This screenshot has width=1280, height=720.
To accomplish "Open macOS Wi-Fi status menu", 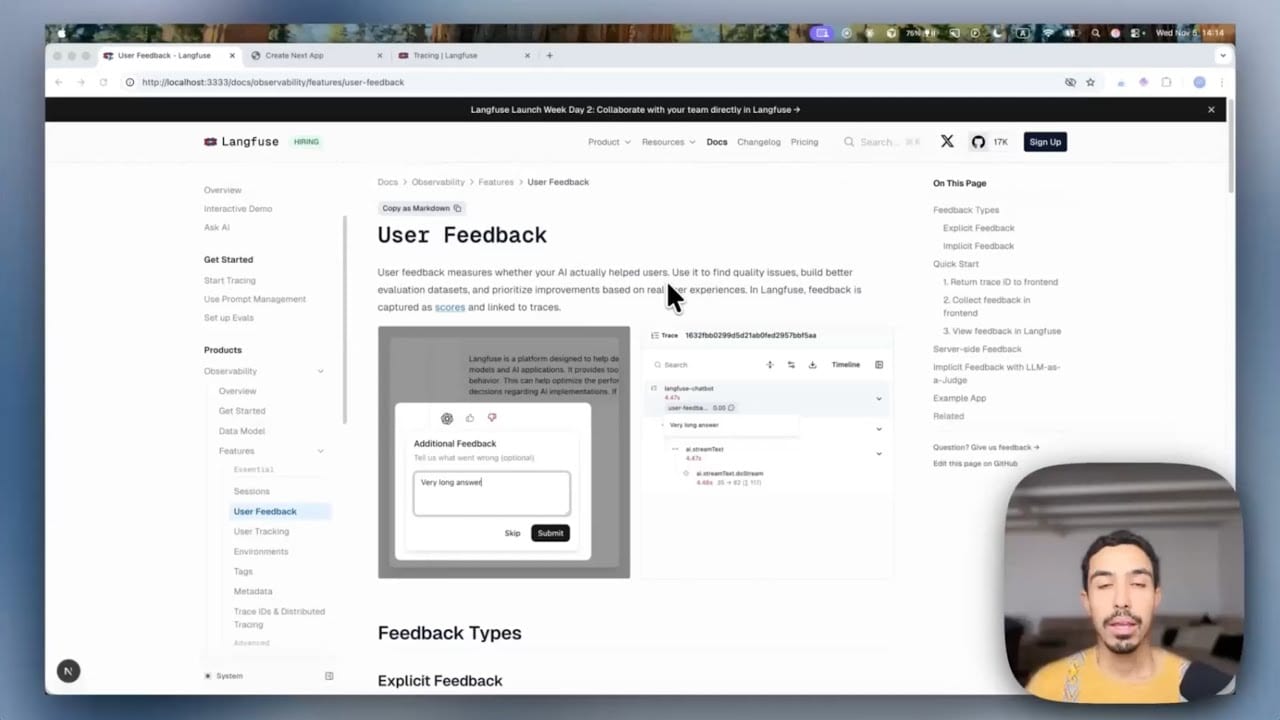I will [1047, 33].
